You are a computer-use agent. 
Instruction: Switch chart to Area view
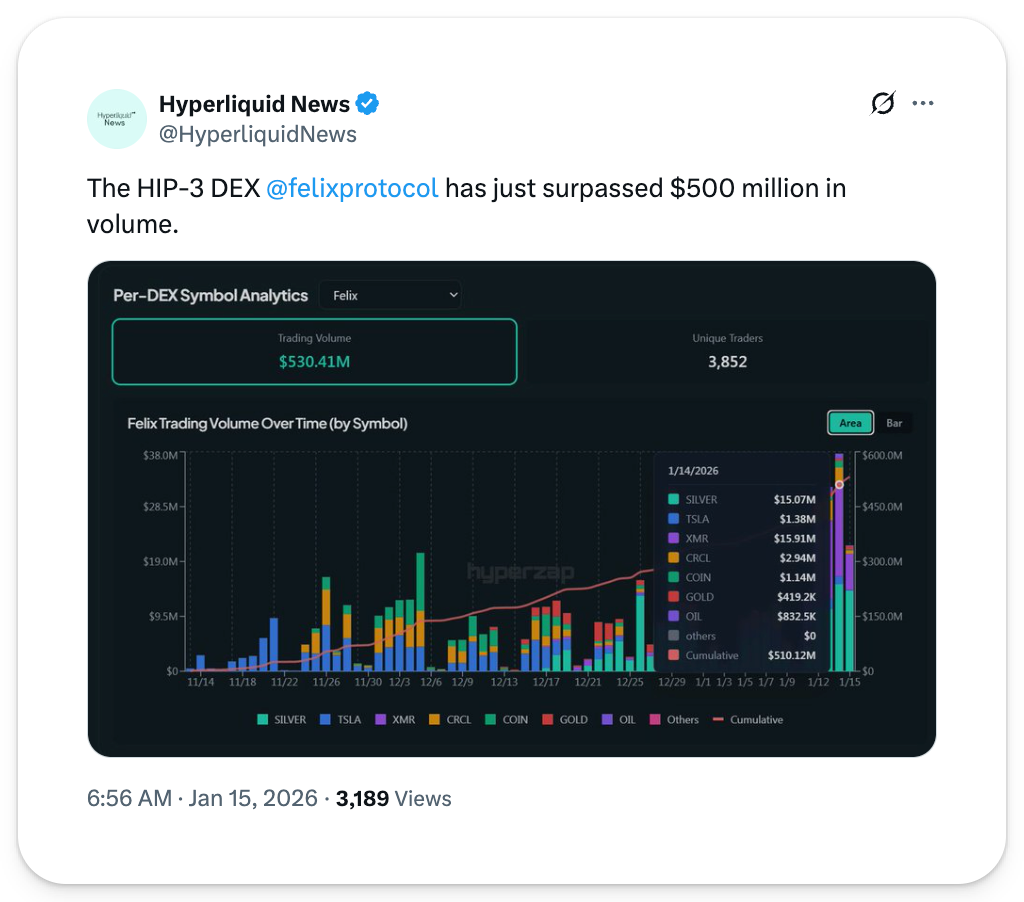point(850,423)
